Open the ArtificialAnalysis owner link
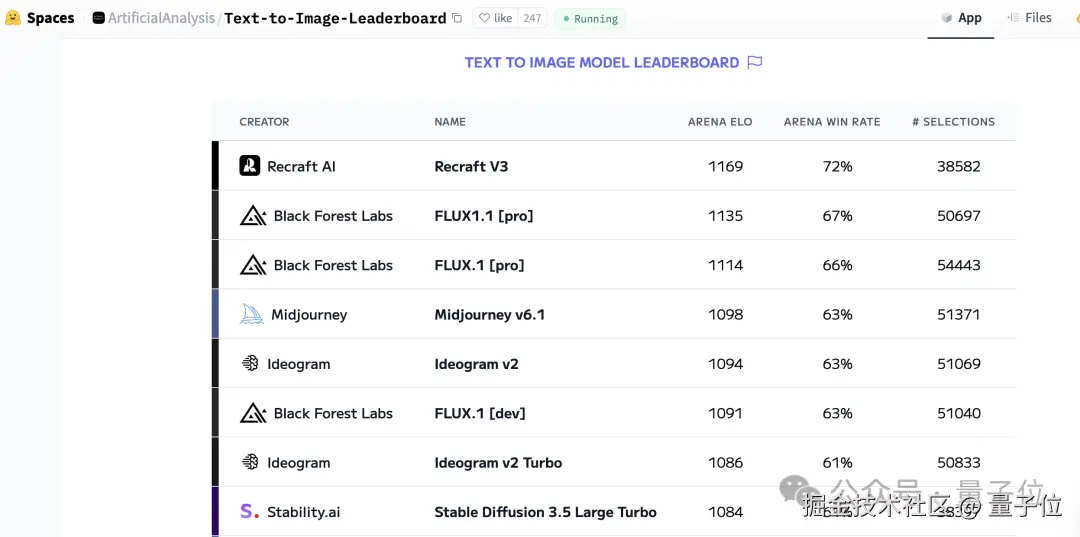This screenshot has width=1080, height=537. click(161, 18)
